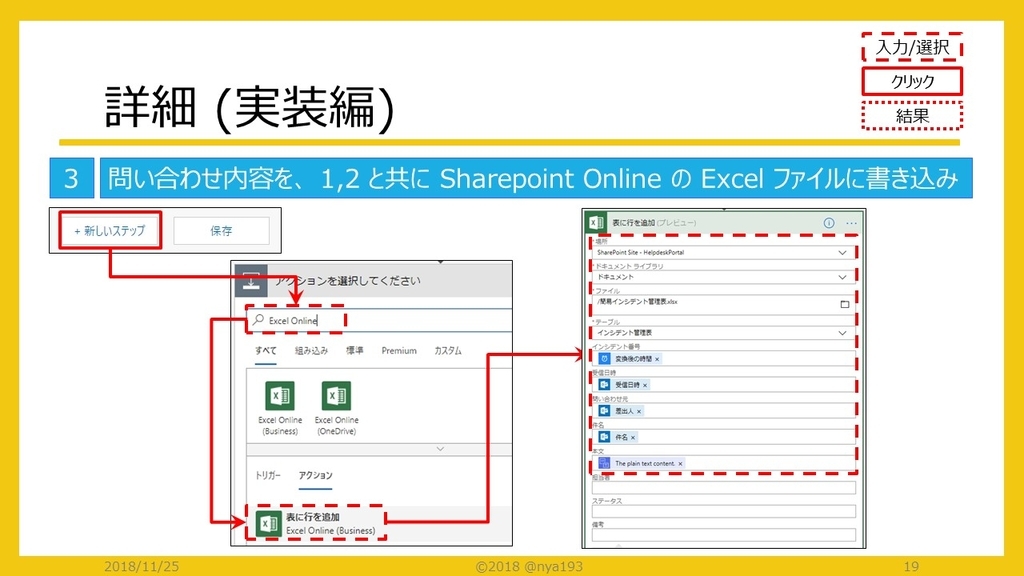Viewport: 1024px width, 576px height.
Task: Click the 受信日時 Outlook token icon
Action: (x=604, y=385)
